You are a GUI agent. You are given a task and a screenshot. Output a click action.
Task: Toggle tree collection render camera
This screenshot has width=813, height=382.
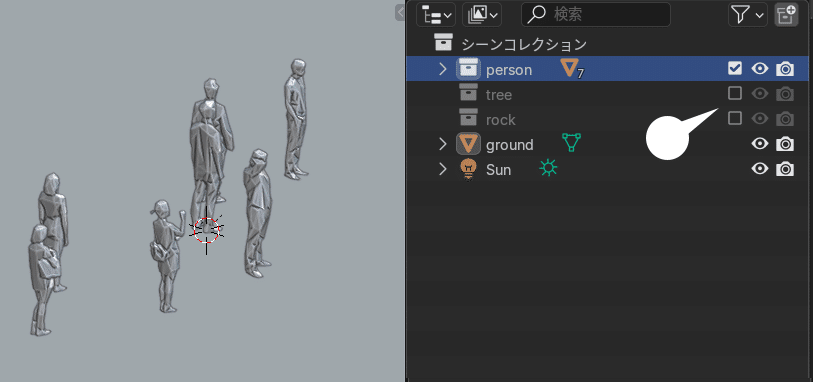pos(785,93)
